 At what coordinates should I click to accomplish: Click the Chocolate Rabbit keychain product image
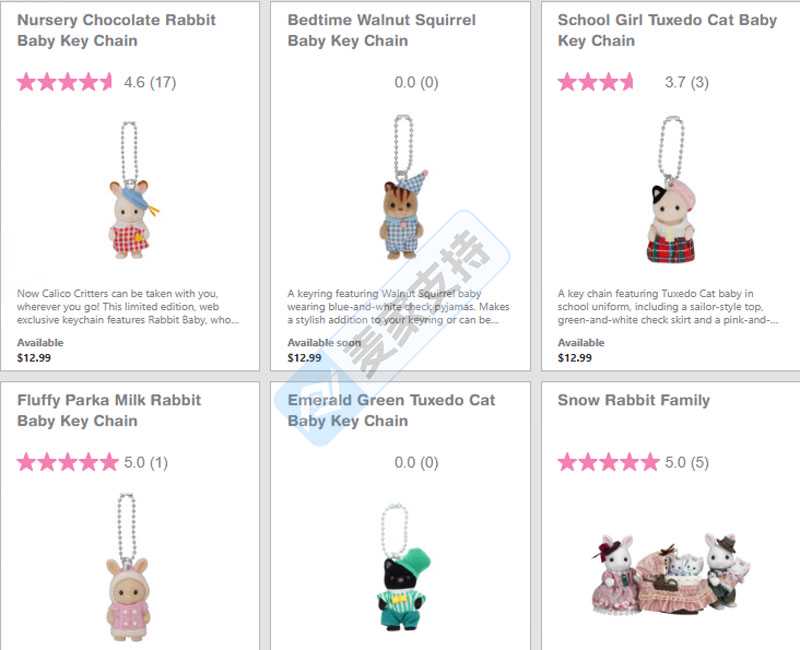pos(132,190)
